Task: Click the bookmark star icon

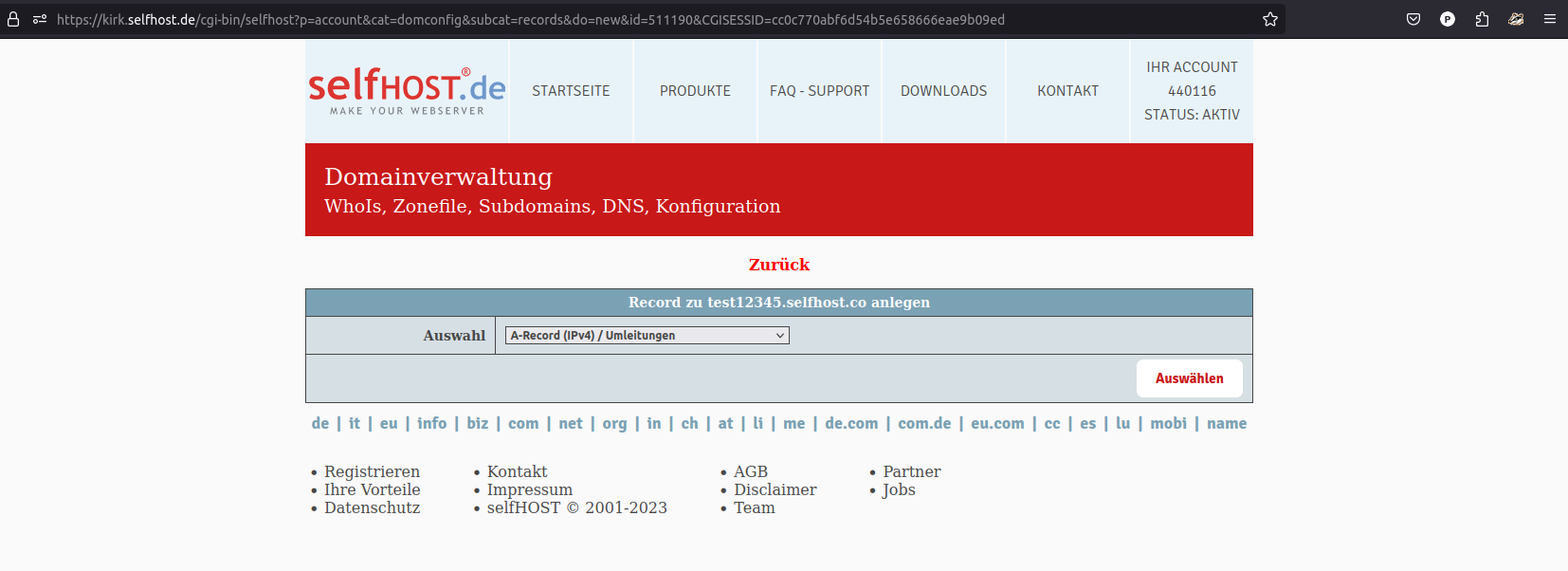Action: tap(1270, 19)
